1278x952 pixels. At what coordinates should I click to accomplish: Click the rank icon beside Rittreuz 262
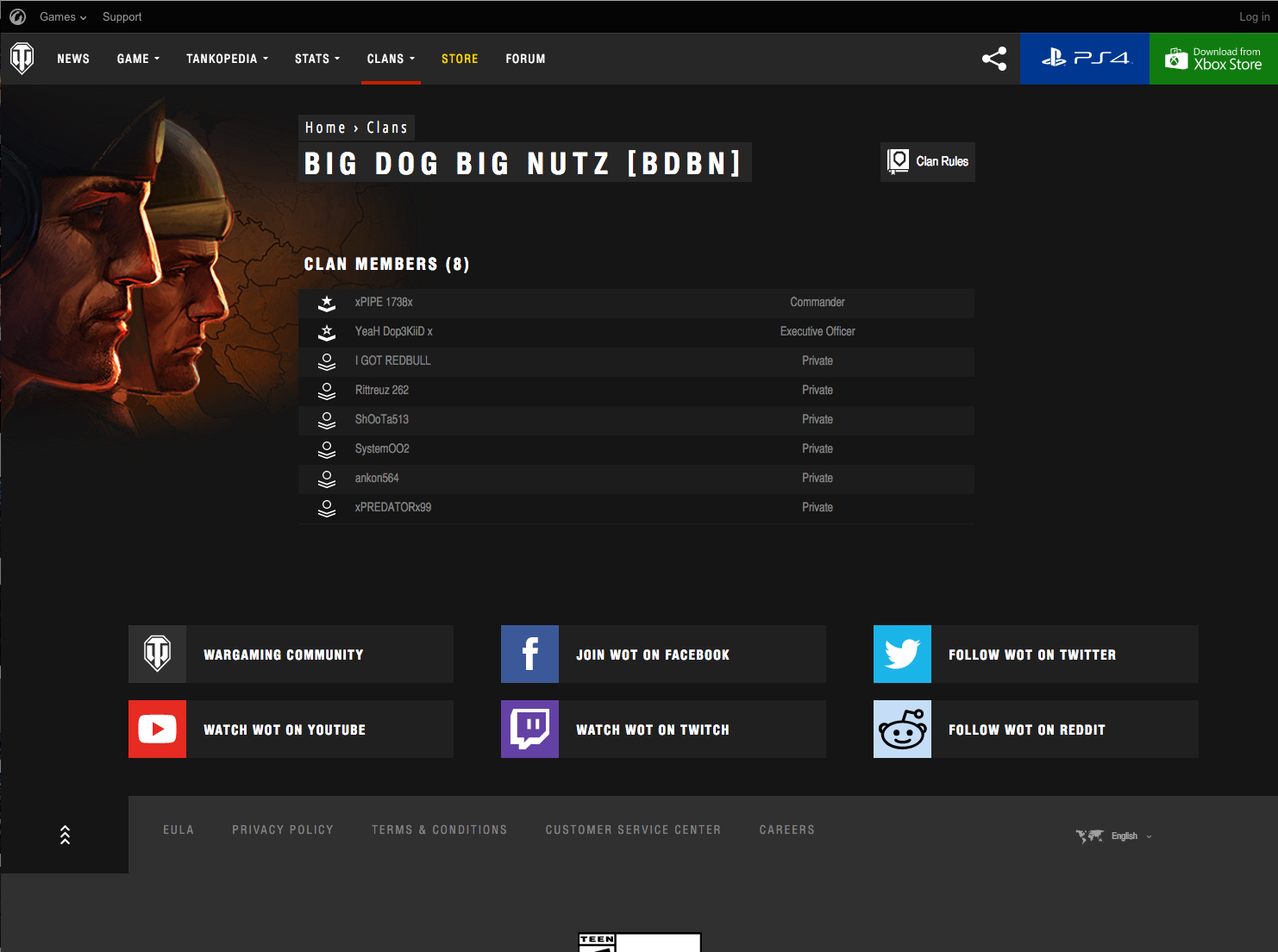pyautogui.click(x=327, y=391)
